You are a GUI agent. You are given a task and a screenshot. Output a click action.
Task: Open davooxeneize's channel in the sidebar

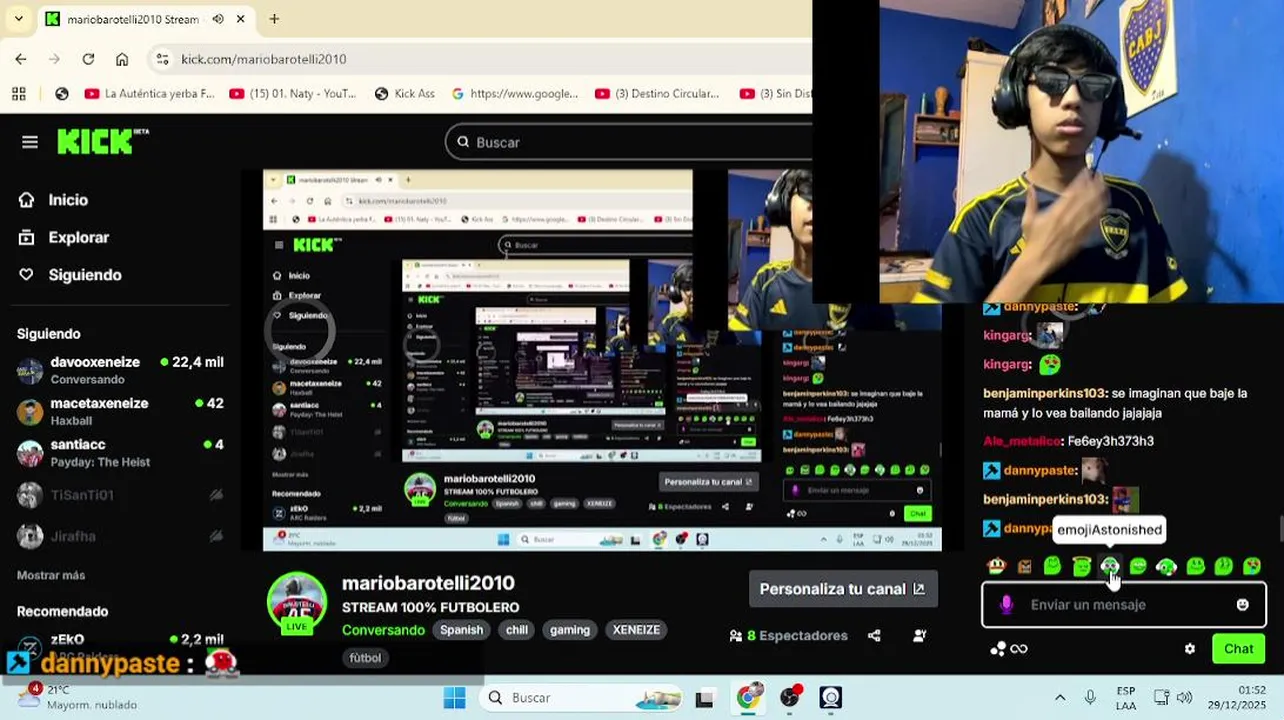pos(120,370)
